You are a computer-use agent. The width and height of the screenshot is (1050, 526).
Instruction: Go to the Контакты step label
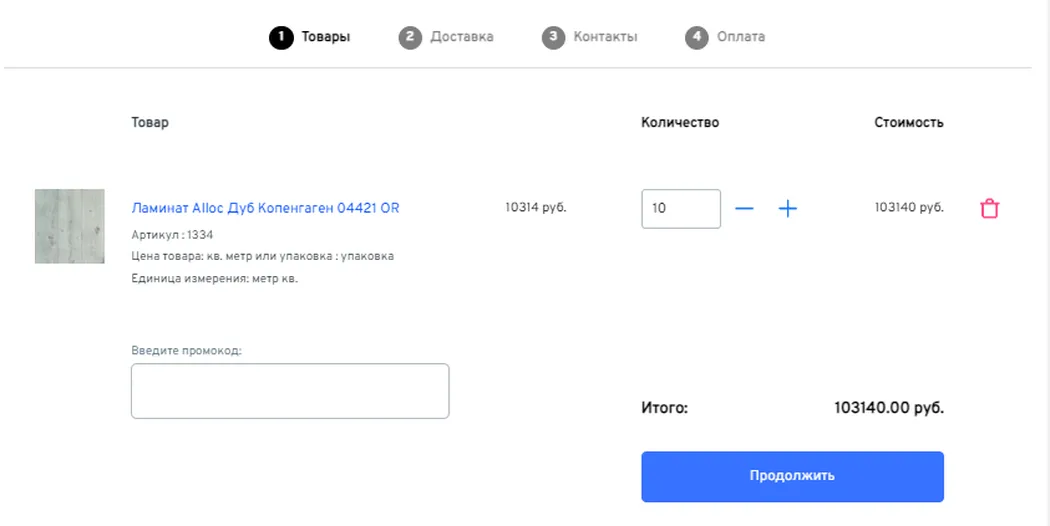click(x=605, y=37)
